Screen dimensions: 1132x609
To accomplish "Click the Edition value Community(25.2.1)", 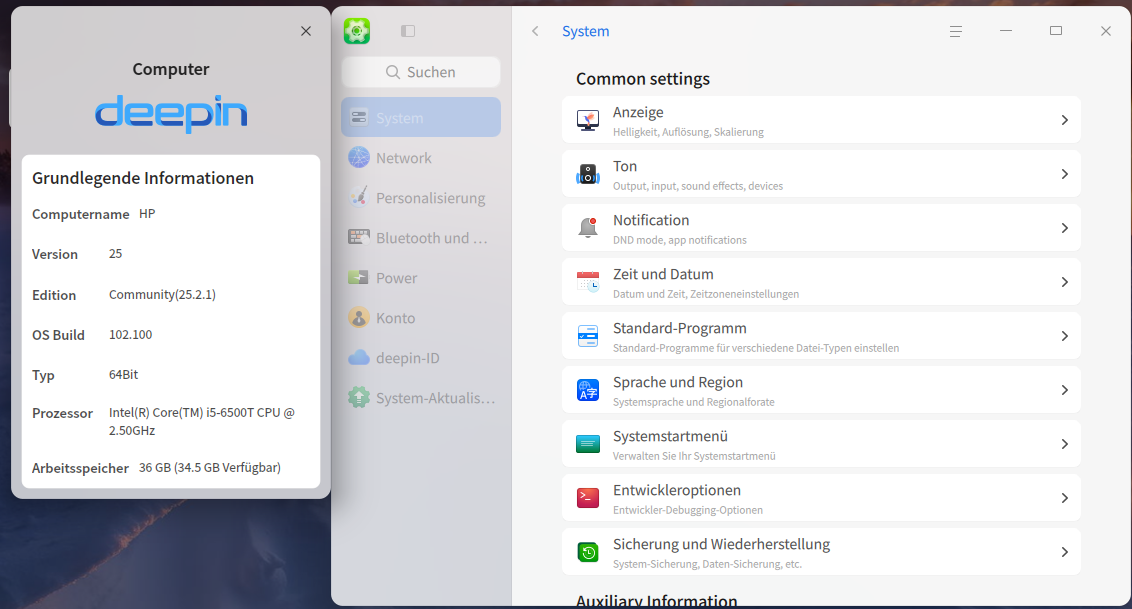I will [x=162, y=294].
